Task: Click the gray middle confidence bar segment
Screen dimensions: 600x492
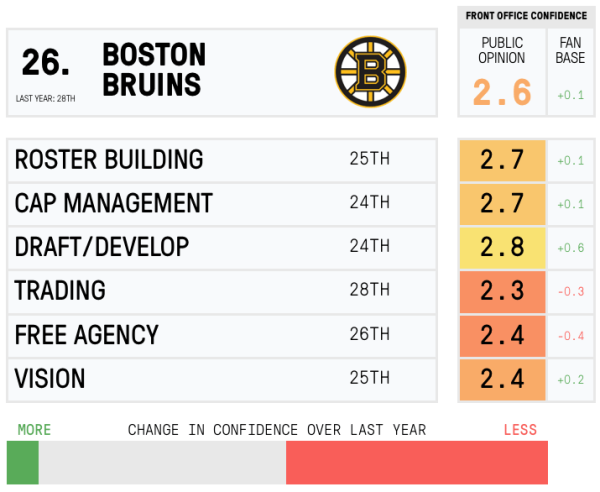Action: [162, 463]
